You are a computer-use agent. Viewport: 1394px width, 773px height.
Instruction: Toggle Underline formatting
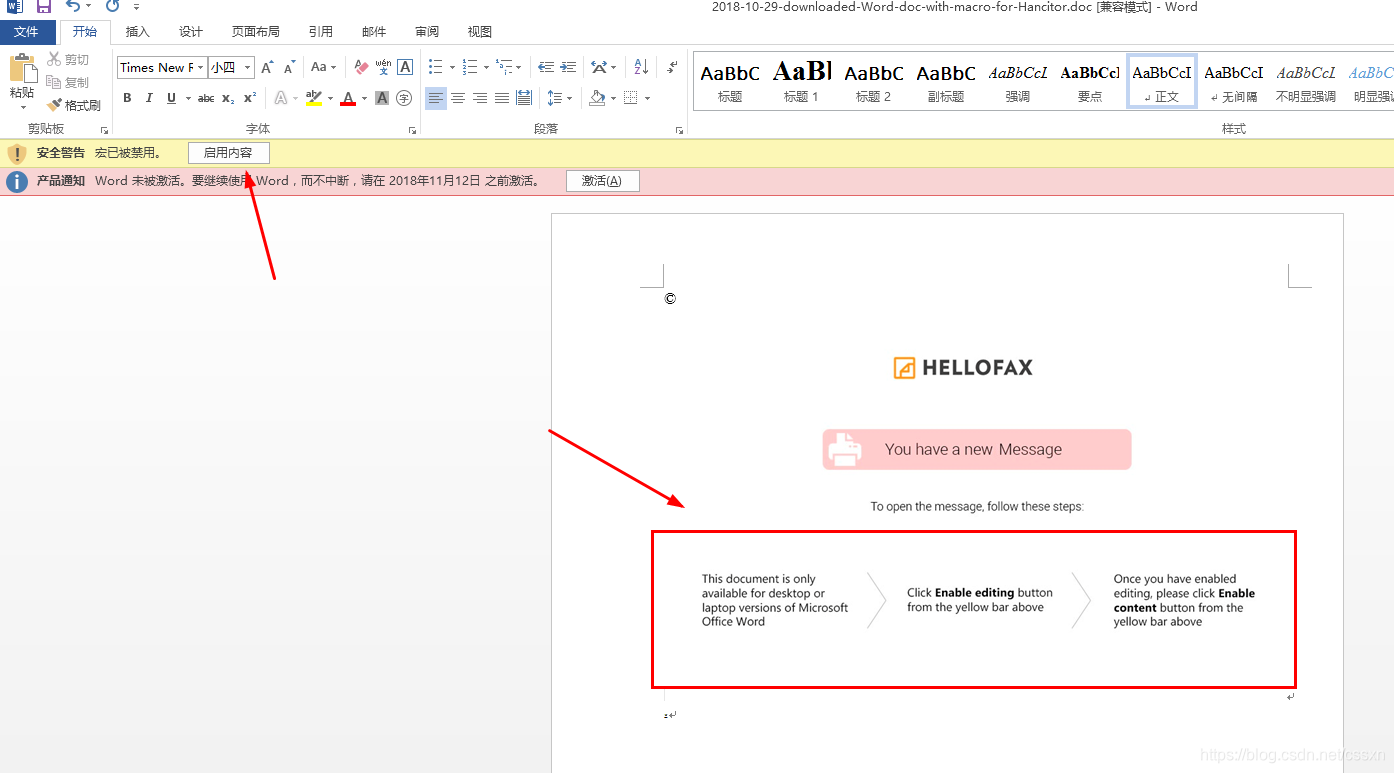tap(171, 98)
